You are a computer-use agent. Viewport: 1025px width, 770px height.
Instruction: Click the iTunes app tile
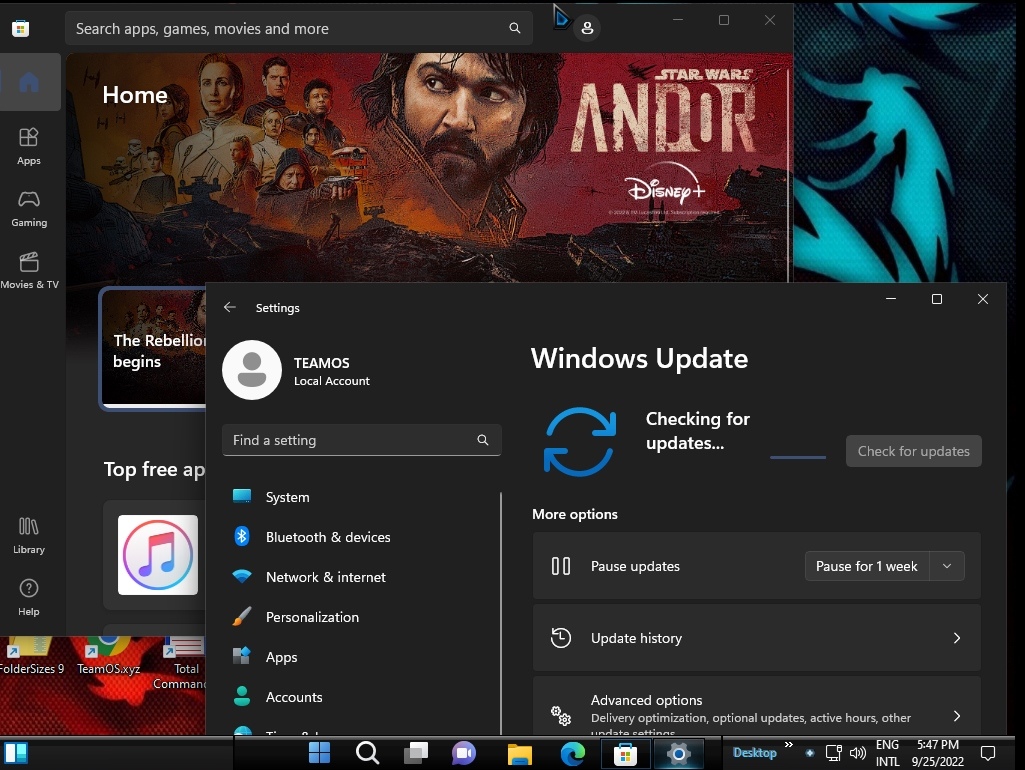click(x=158, y=555)
